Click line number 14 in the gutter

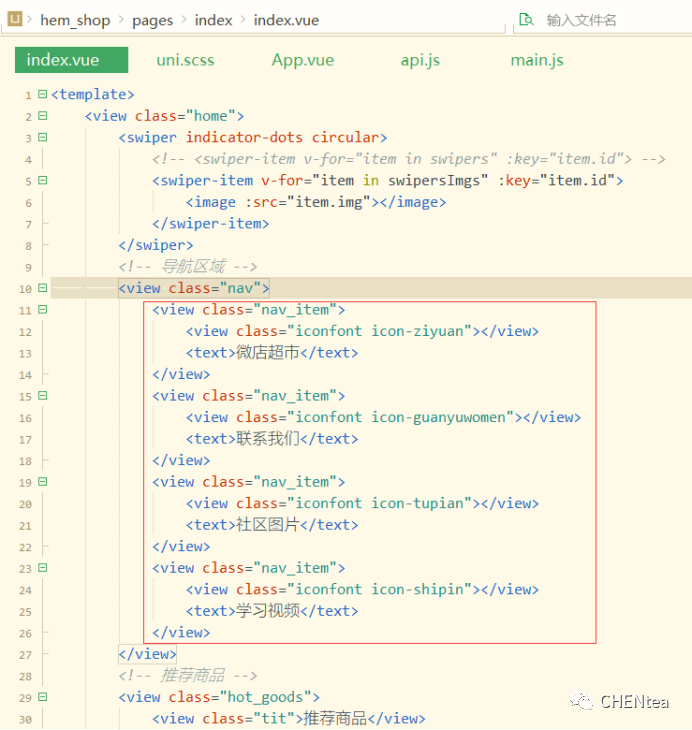(25, 375)
